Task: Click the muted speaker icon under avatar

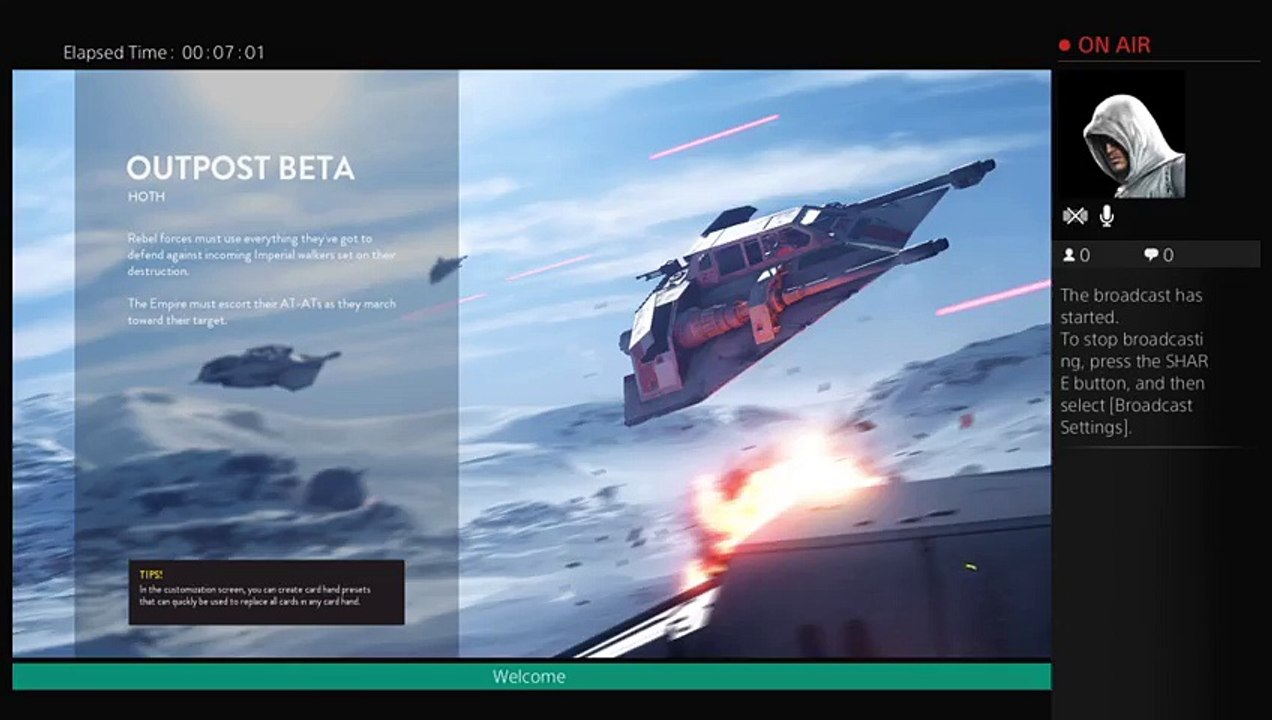Action: (1075, 216)
